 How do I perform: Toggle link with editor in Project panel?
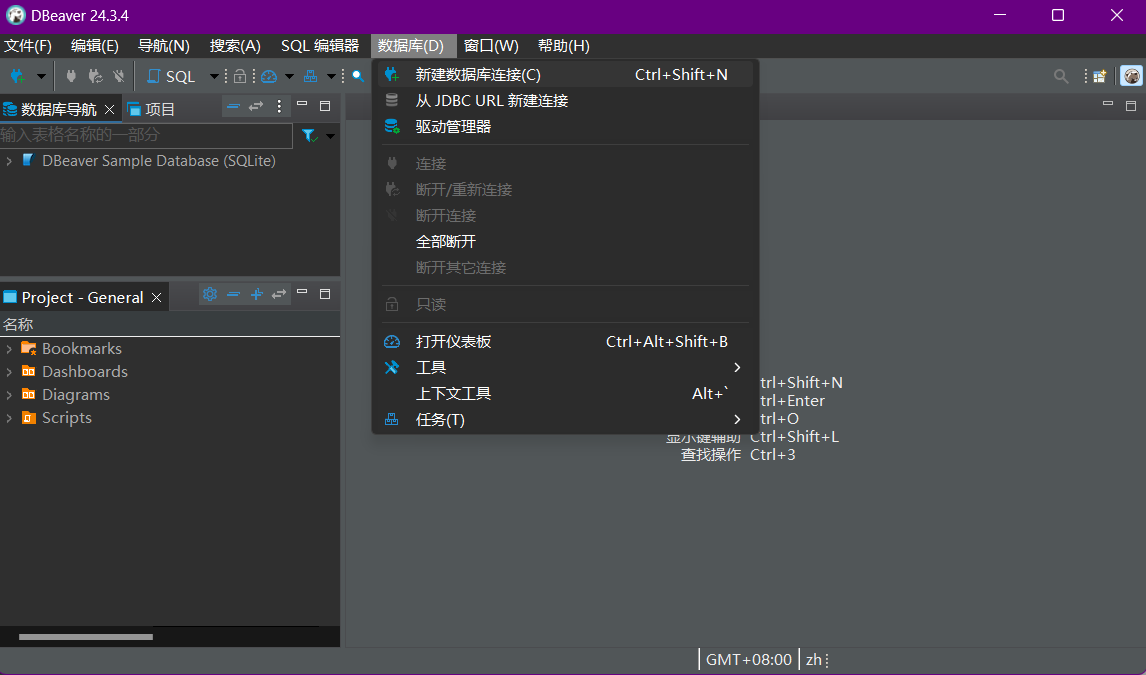[x=279, y=294]
